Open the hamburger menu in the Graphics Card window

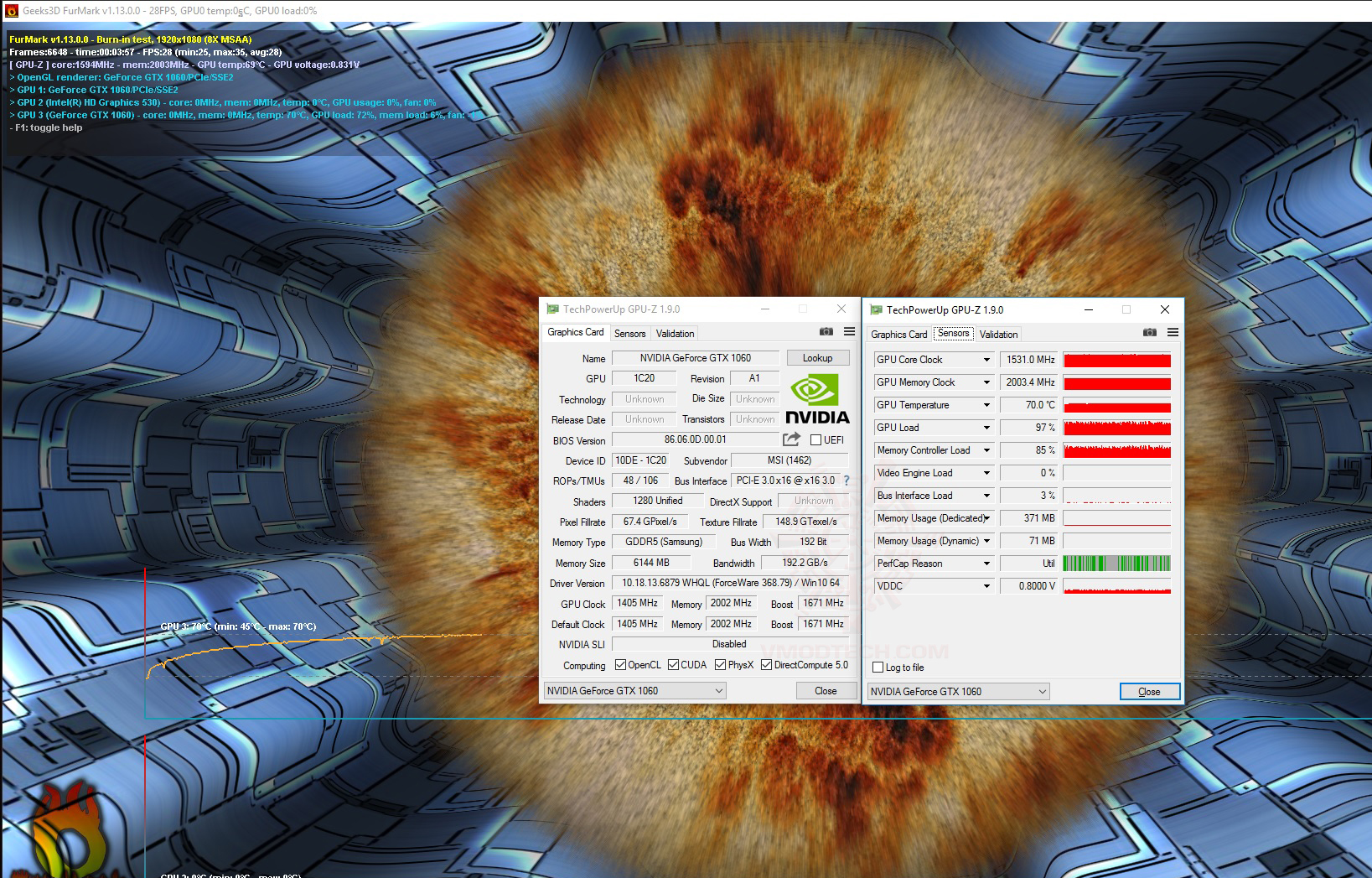click(849, 332)
